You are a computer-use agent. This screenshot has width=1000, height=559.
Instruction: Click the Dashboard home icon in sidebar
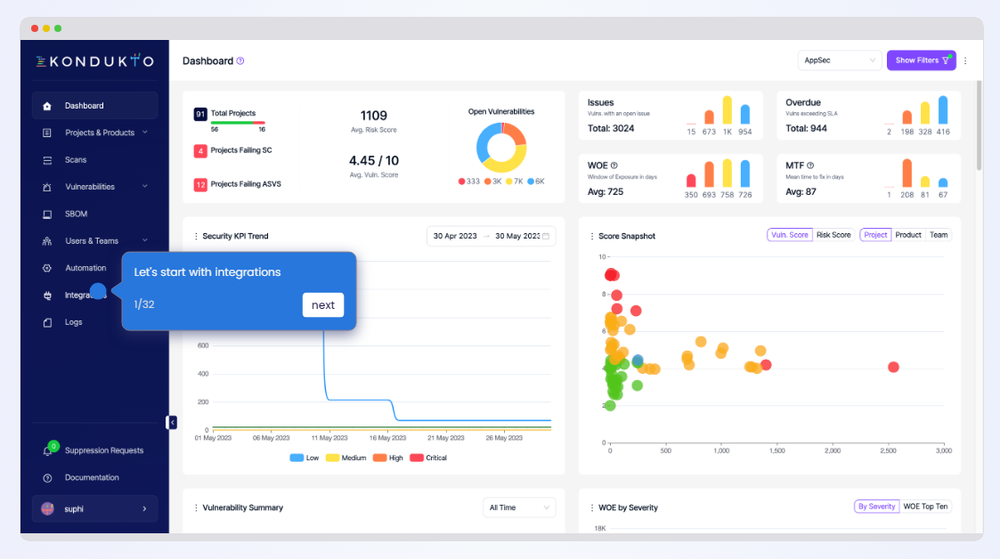click(47, 106)
